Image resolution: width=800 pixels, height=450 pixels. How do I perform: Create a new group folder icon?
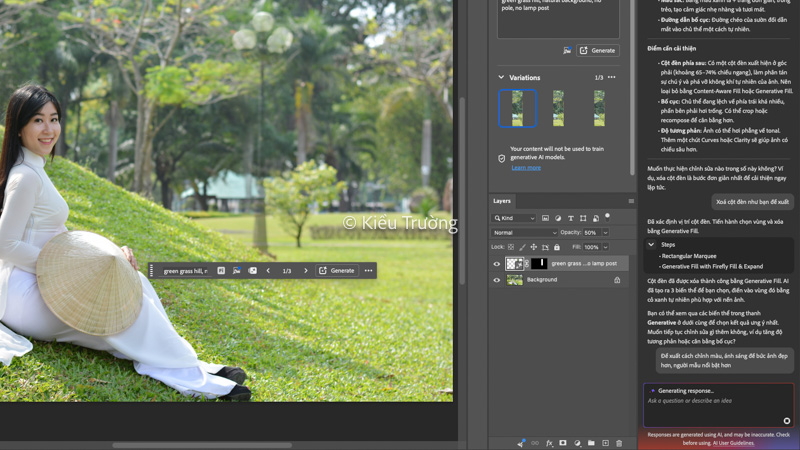(x=591, y=443)
